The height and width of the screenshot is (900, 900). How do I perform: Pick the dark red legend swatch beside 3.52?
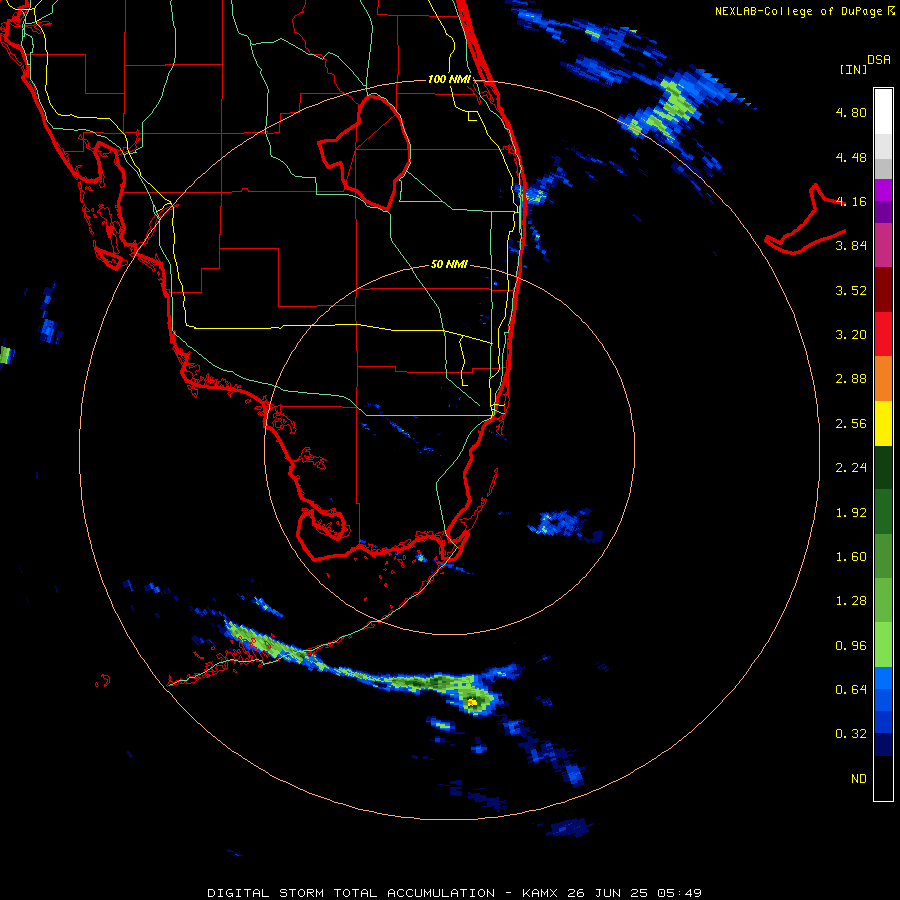883,290
